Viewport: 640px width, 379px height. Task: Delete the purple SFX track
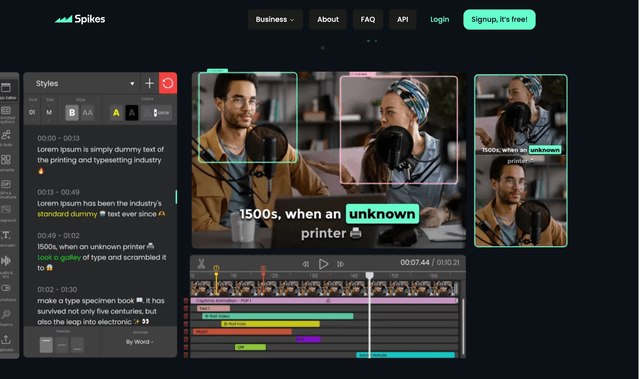pos(186,339)
